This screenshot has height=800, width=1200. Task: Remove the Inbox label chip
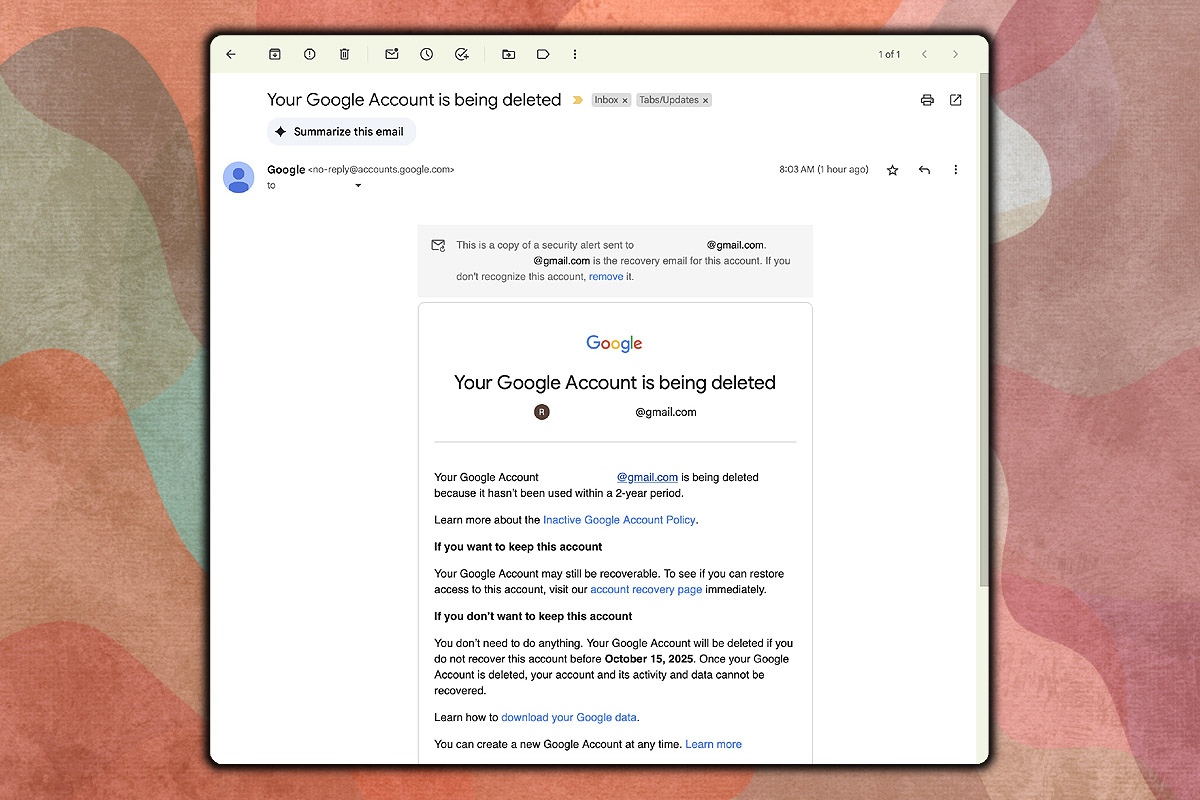[x=625, y=100]
